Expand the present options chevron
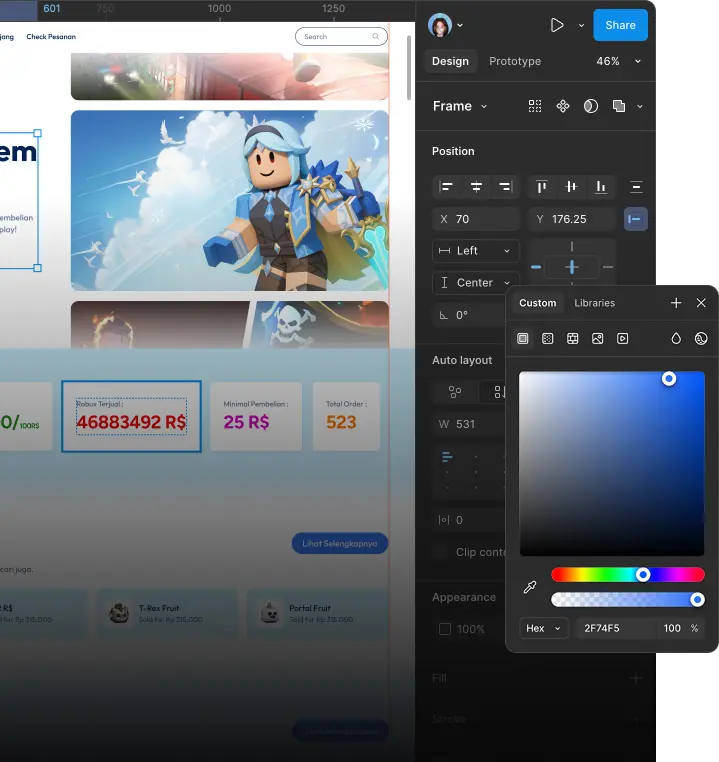 pos(581,25)
